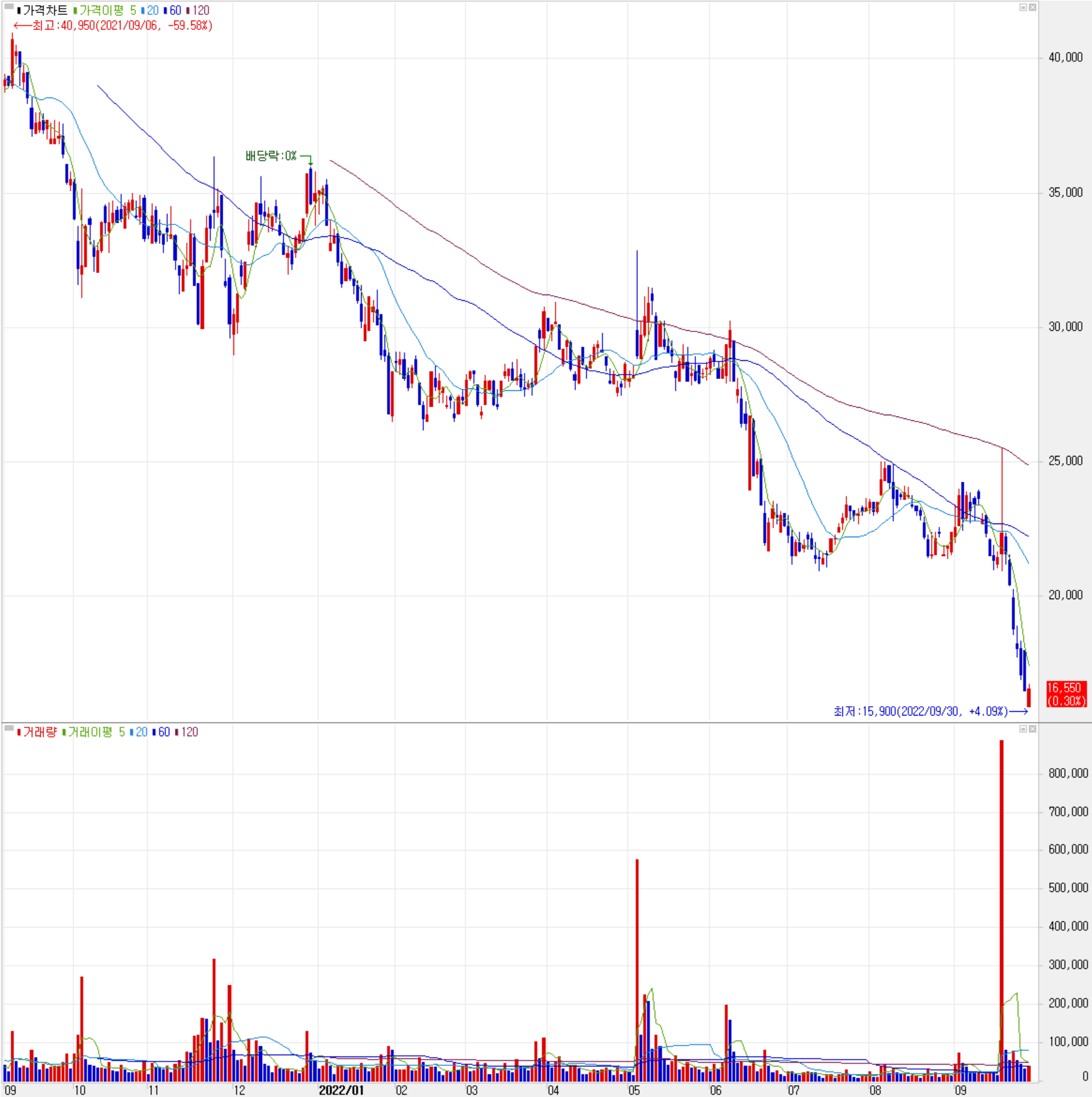Image resolution: width=1092 pixels, height=1097 pixels.
Task: Click the 40,000 price axis label
Action: 1066,58
